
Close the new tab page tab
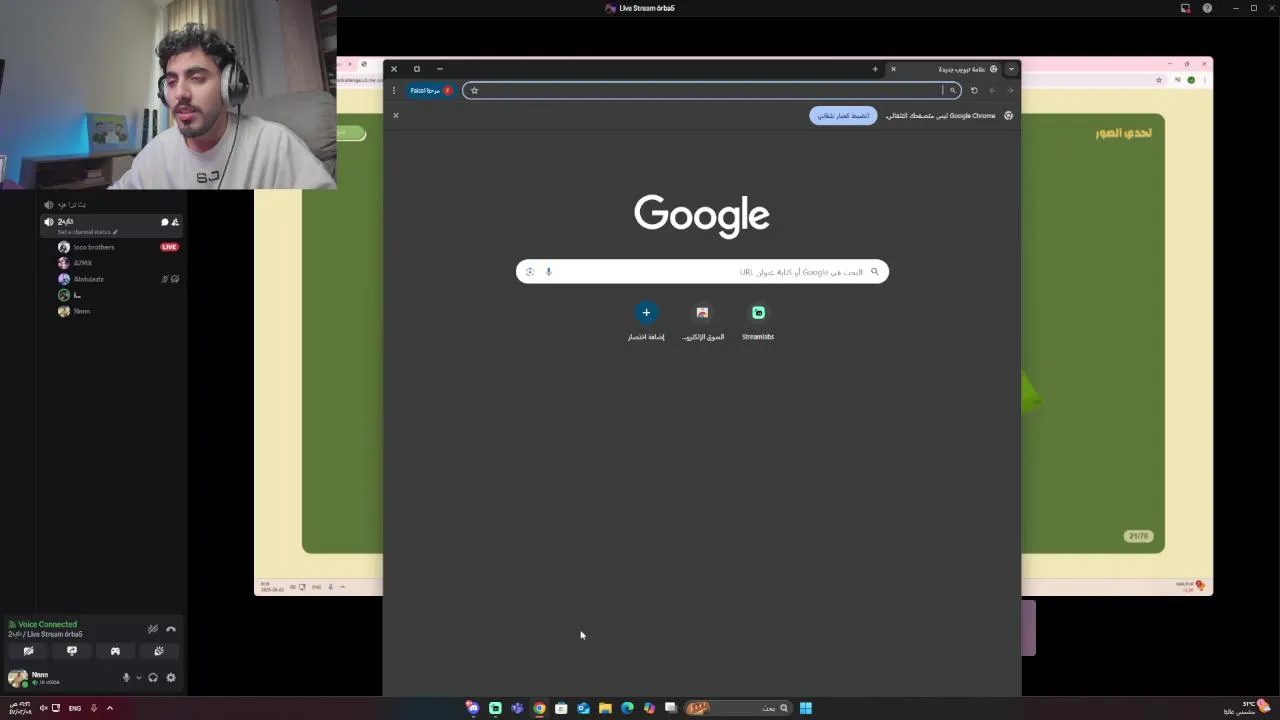tap(893, 69)
